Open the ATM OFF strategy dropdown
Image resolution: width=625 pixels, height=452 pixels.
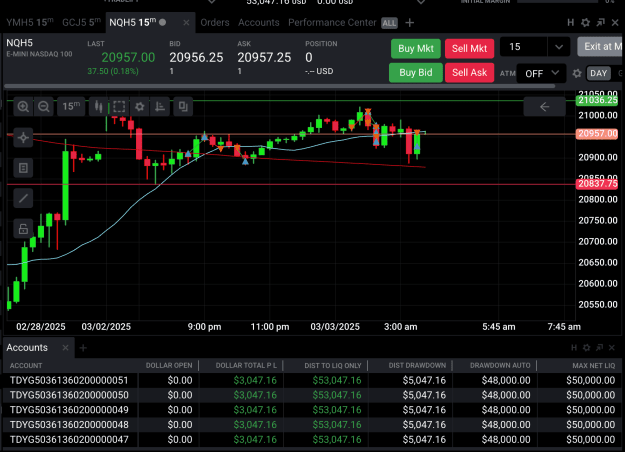(x=541, y=73)
